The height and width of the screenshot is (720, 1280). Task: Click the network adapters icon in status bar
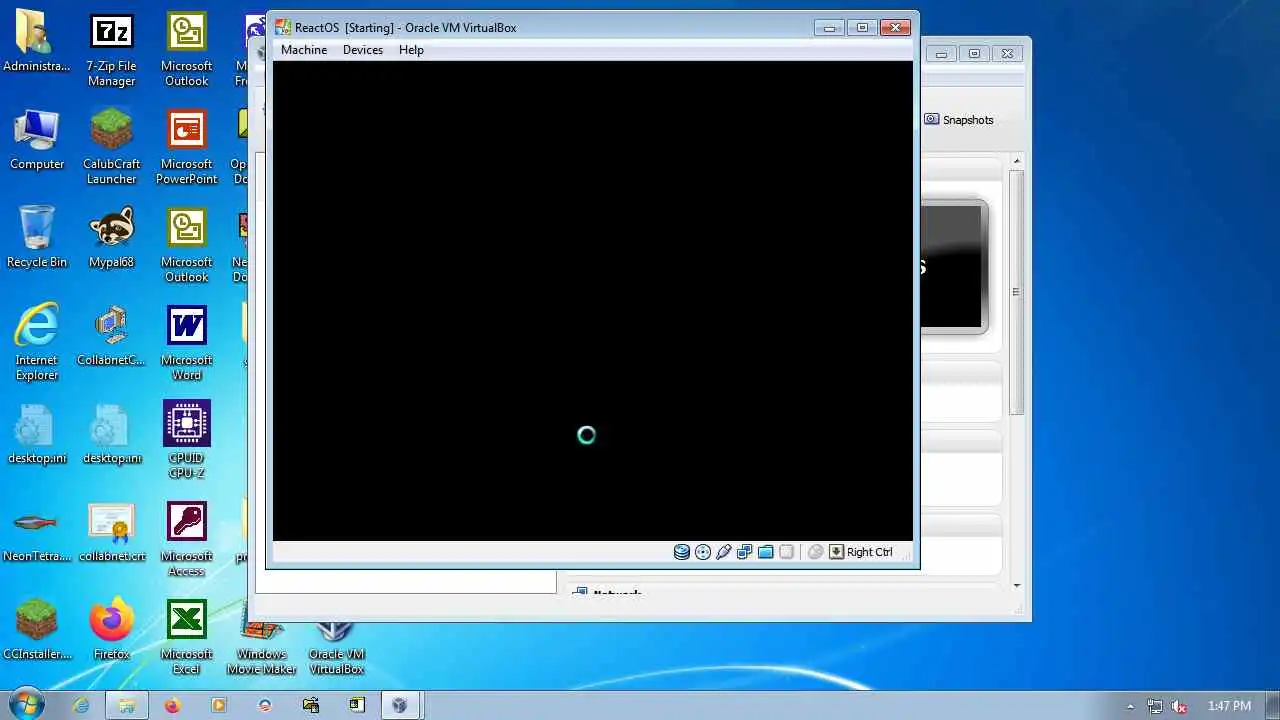[x=744, y=552]
